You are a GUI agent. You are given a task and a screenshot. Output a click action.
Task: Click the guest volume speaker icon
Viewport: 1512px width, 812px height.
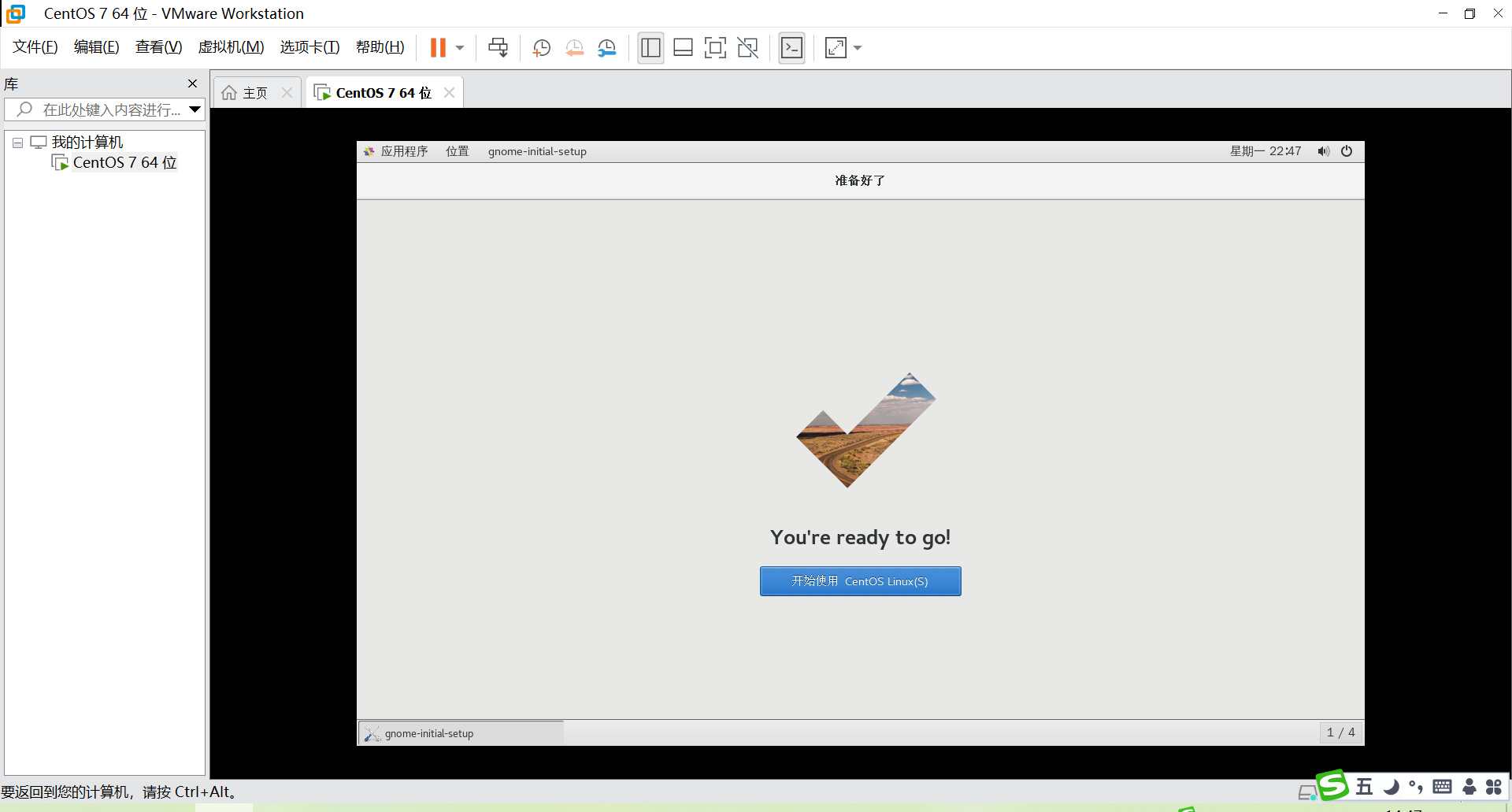pos(1324,151)
